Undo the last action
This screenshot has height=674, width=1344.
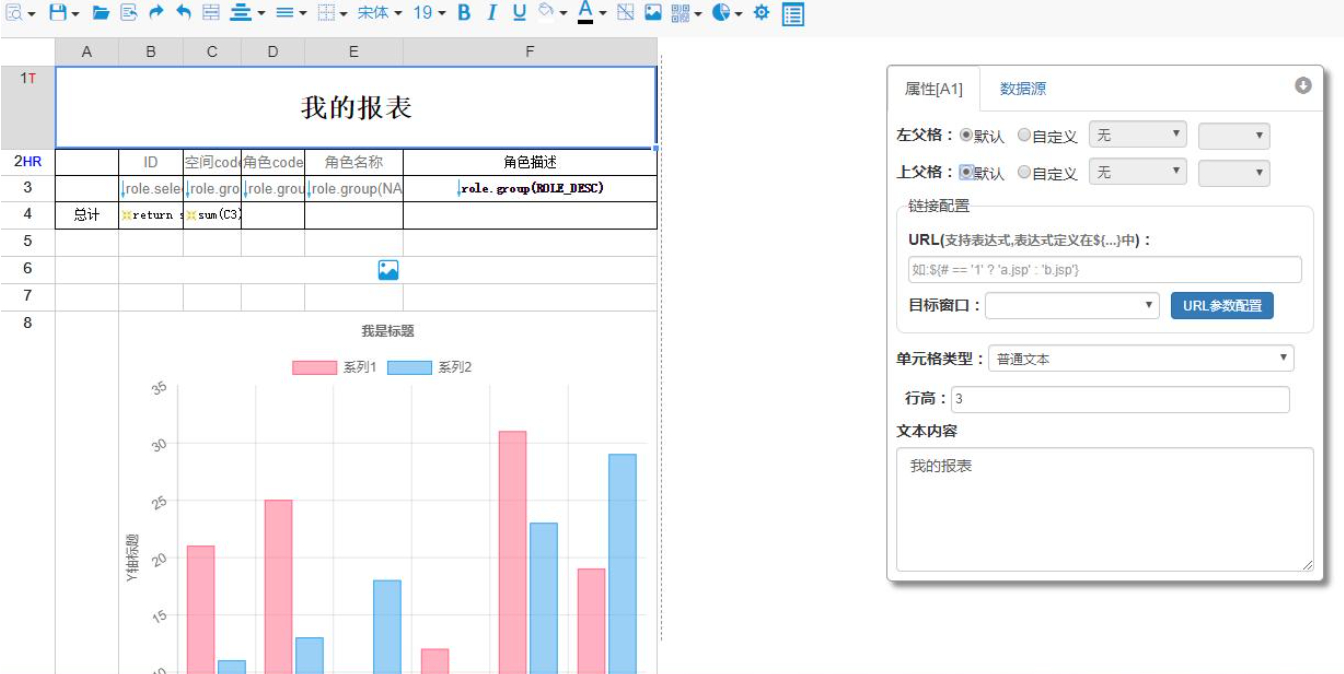(x=183, y=13)
